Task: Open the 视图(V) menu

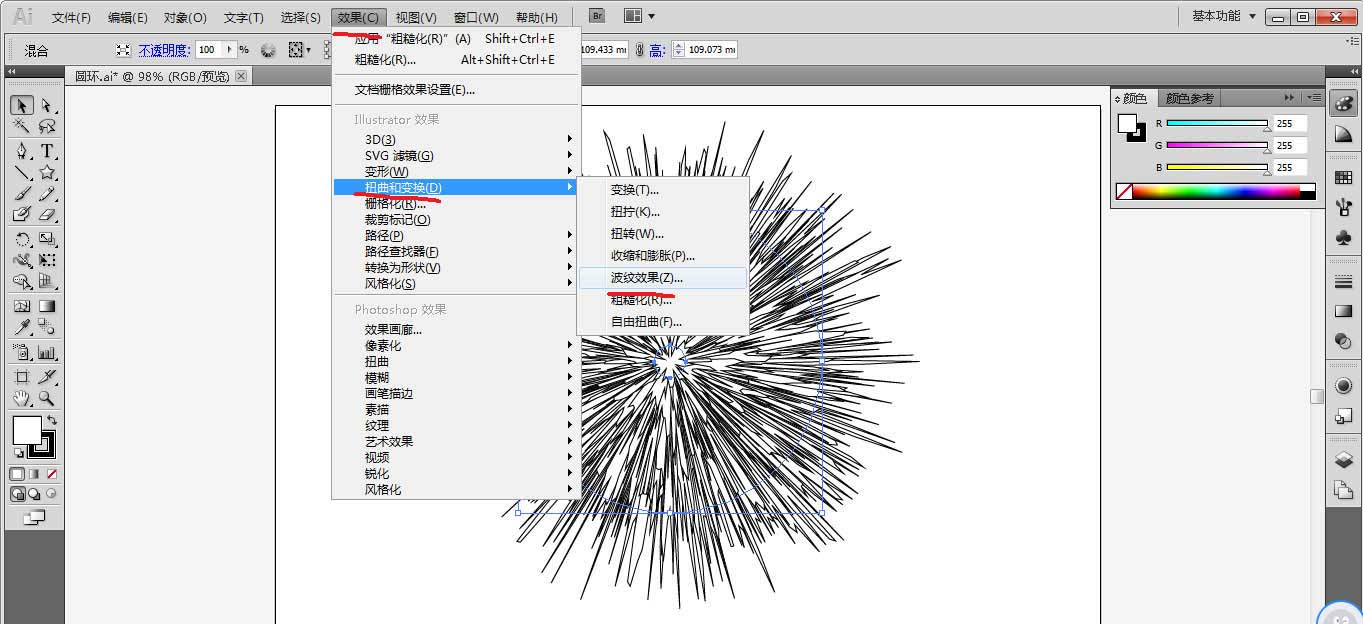Action: [416, 18]
